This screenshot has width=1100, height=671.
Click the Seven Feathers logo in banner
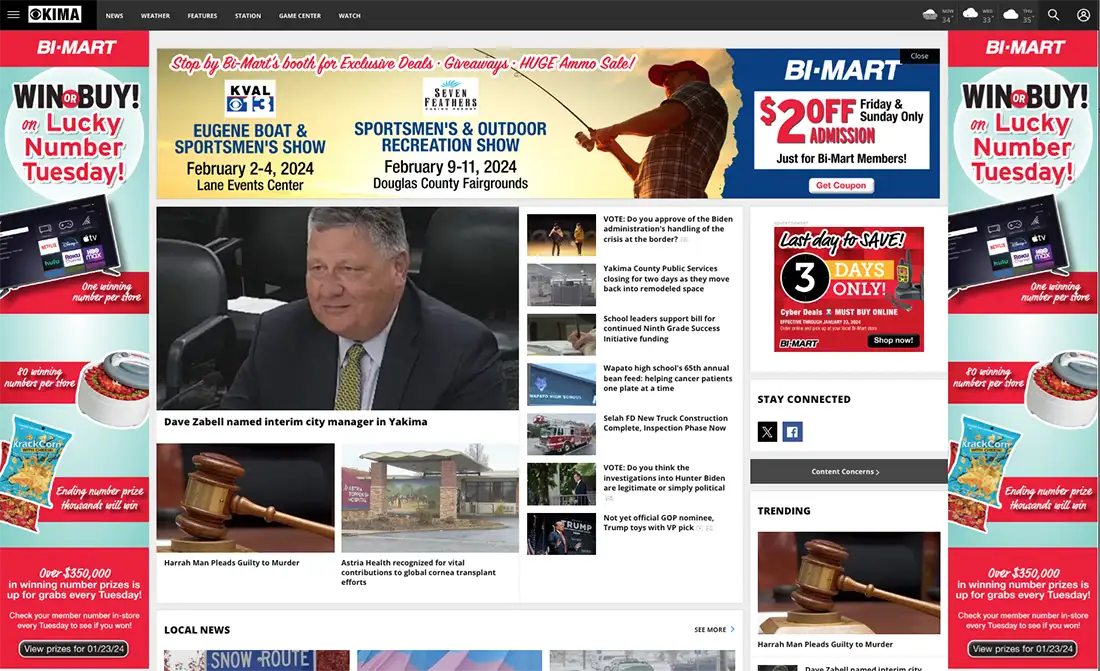(x=450, y=95)
